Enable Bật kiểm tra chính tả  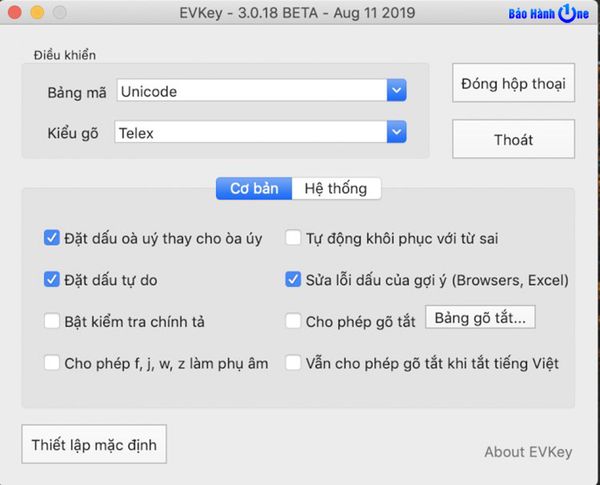[x=52, y=321]
